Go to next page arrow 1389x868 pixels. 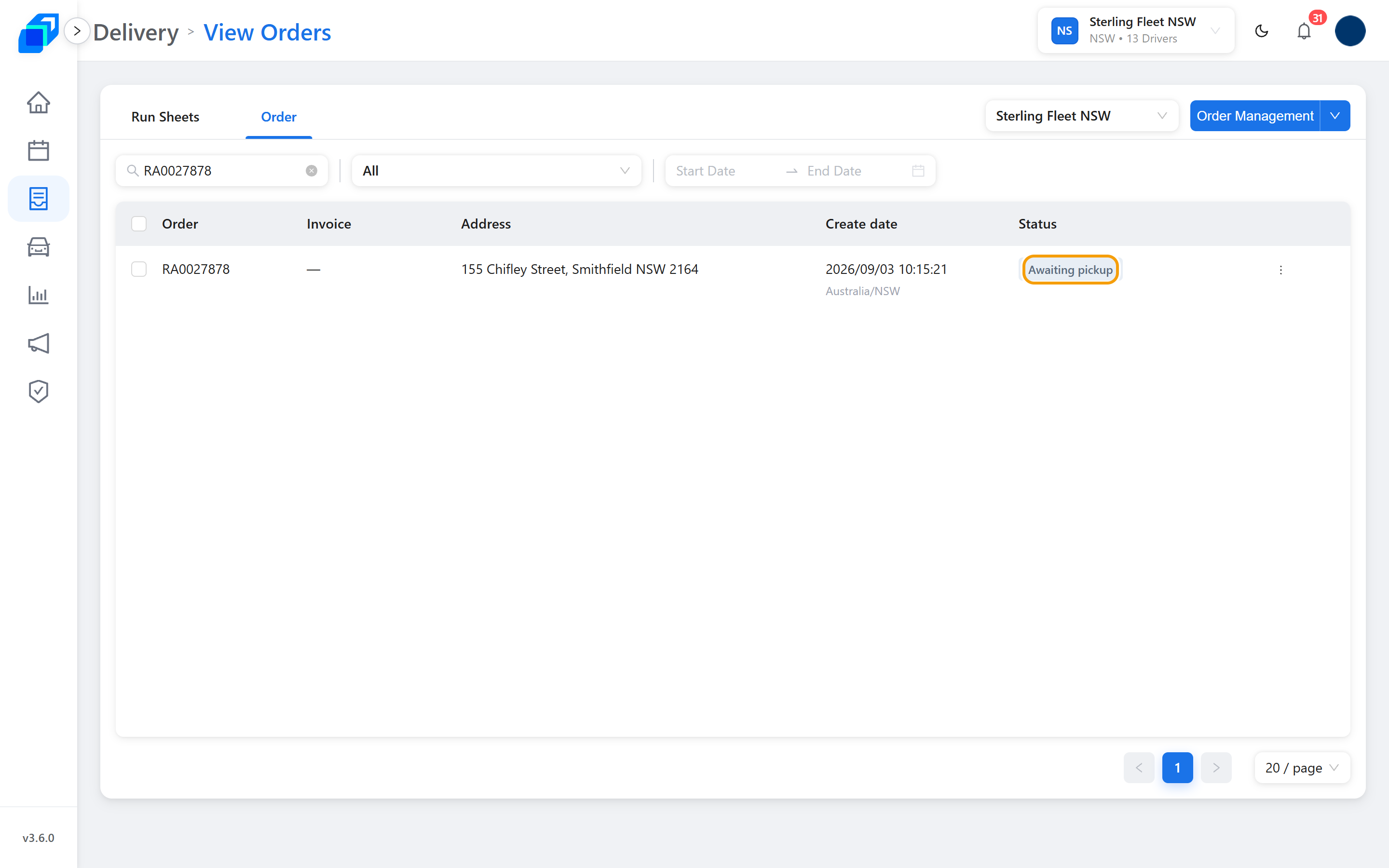pyautogui.click(x=1216, y=768)
